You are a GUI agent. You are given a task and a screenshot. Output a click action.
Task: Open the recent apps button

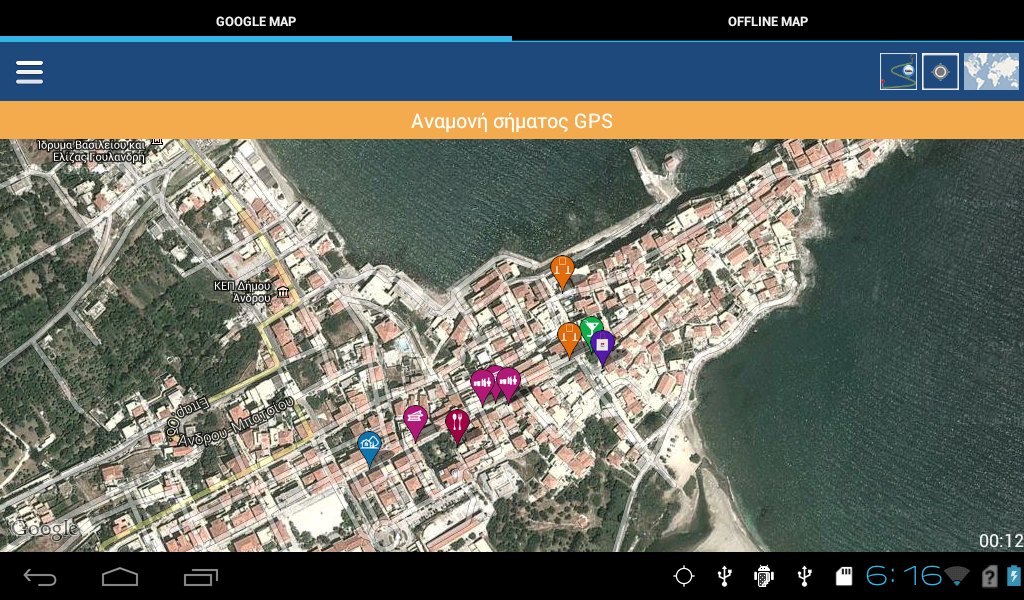pos(200,576)
